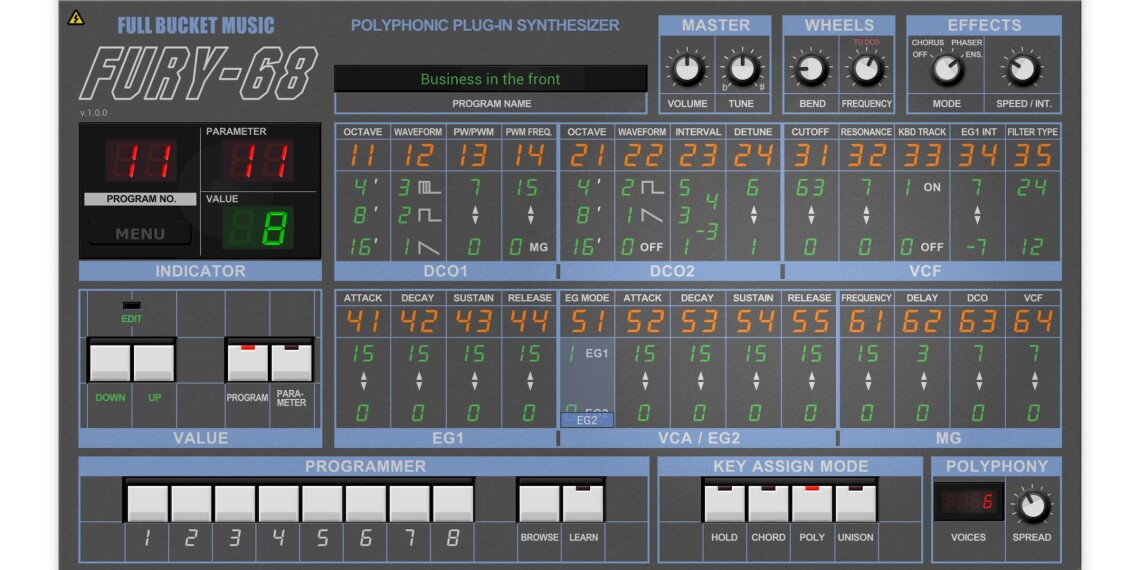This screenshot has height=570, width=1140.
Task: Click the Effects Mode selector knob
Action: [946, 70]
